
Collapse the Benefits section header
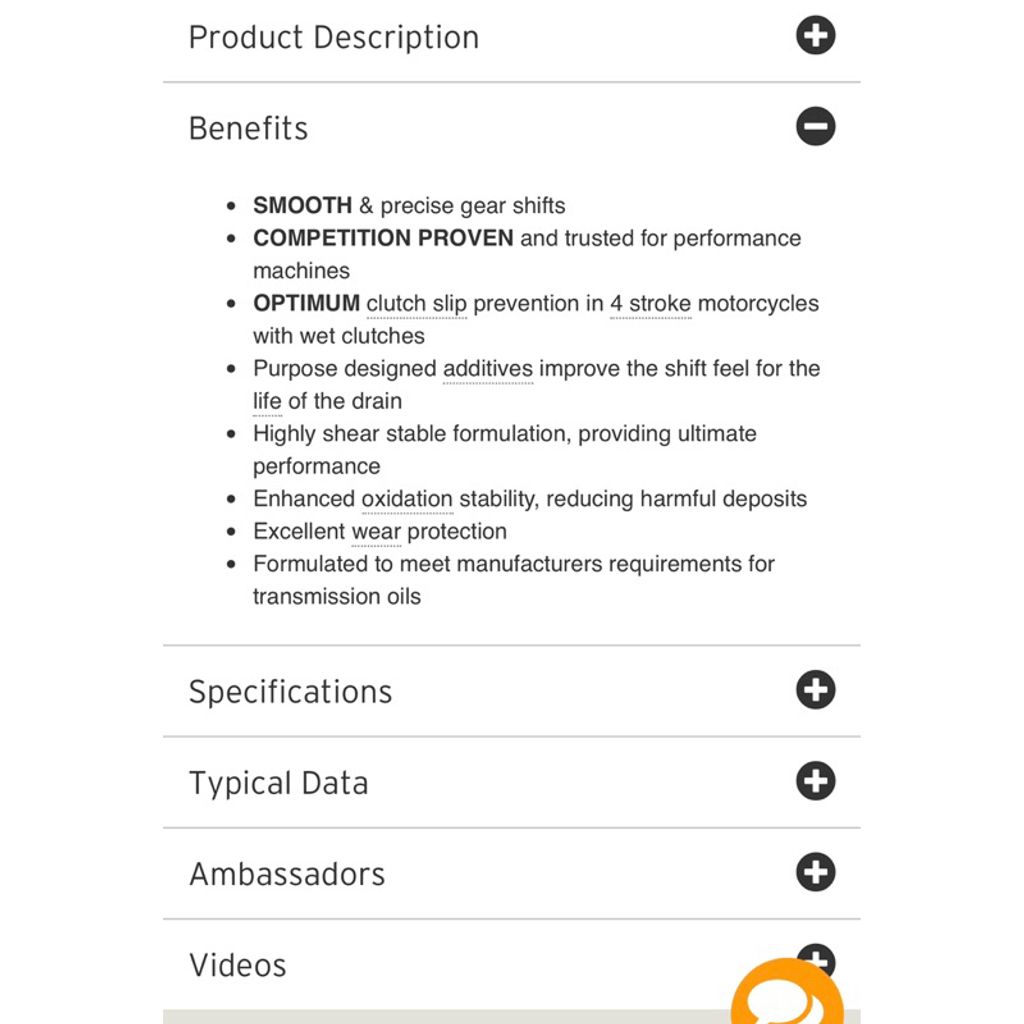pyautogui.click(x=248, y=128)
